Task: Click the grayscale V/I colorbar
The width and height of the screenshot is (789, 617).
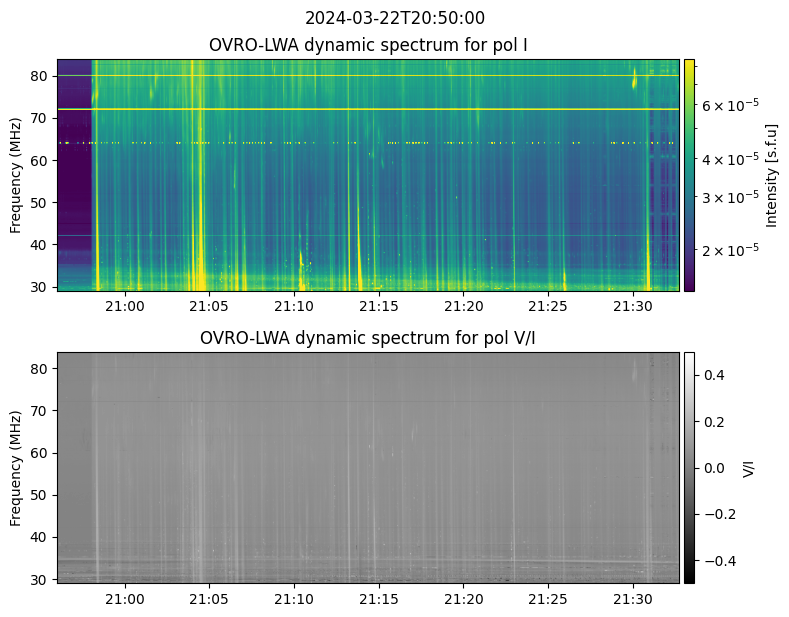Action: (689, 467)
